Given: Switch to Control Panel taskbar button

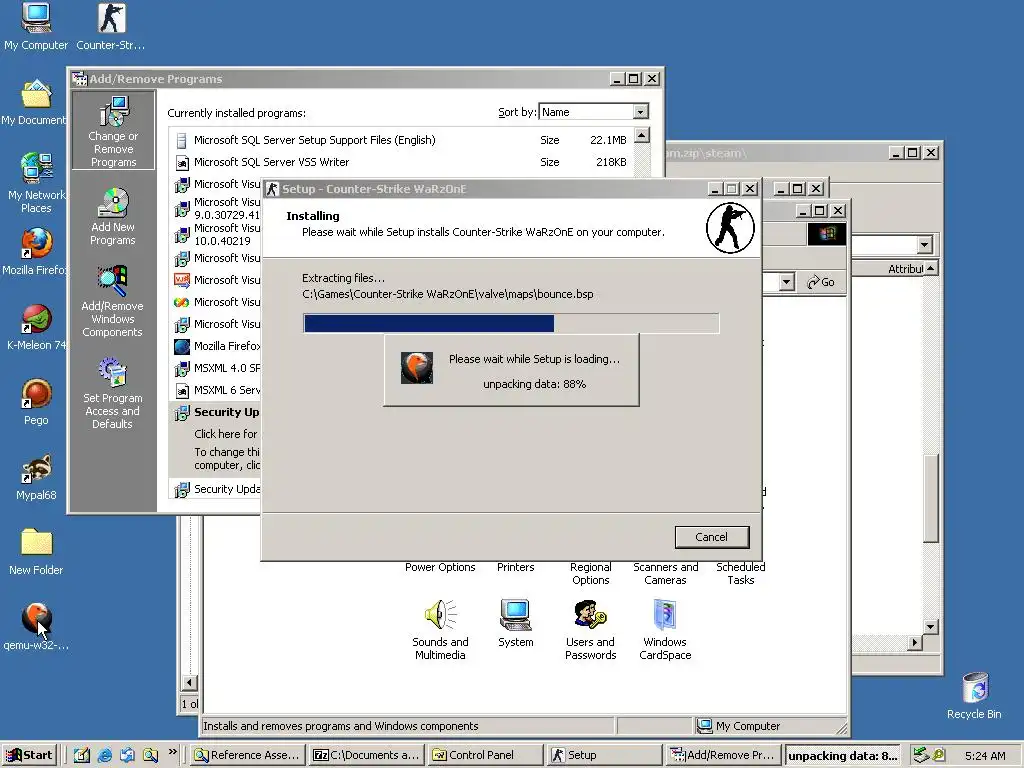Looking at the screenshot, I should pyautogui.click(x=486, y=755).
